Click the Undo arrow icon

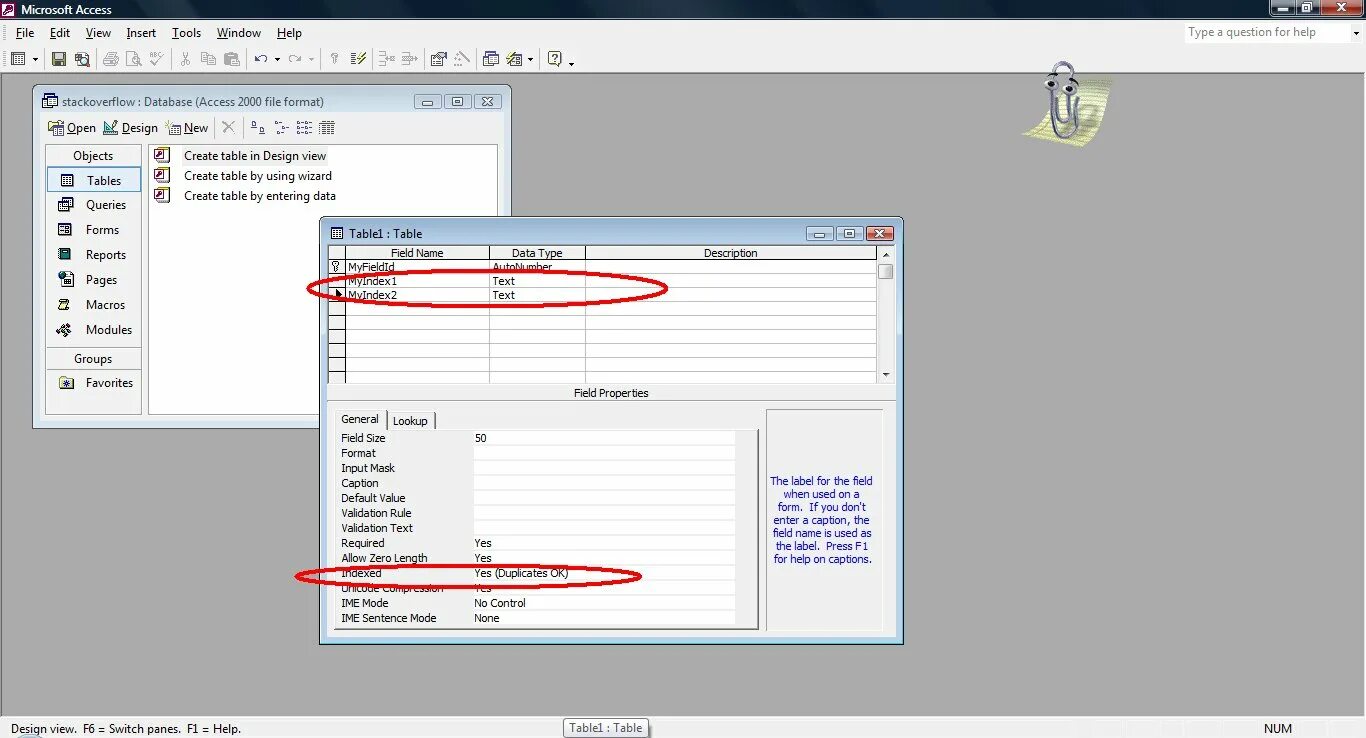click(x=260, y=59)
